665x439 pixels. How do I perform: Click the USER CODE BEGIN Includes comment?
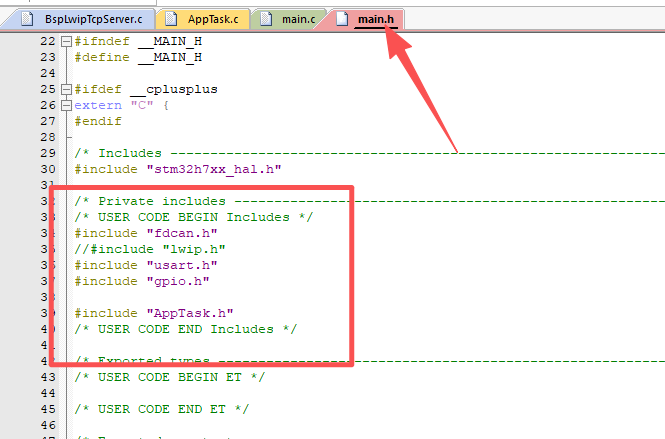coord(194,217)
